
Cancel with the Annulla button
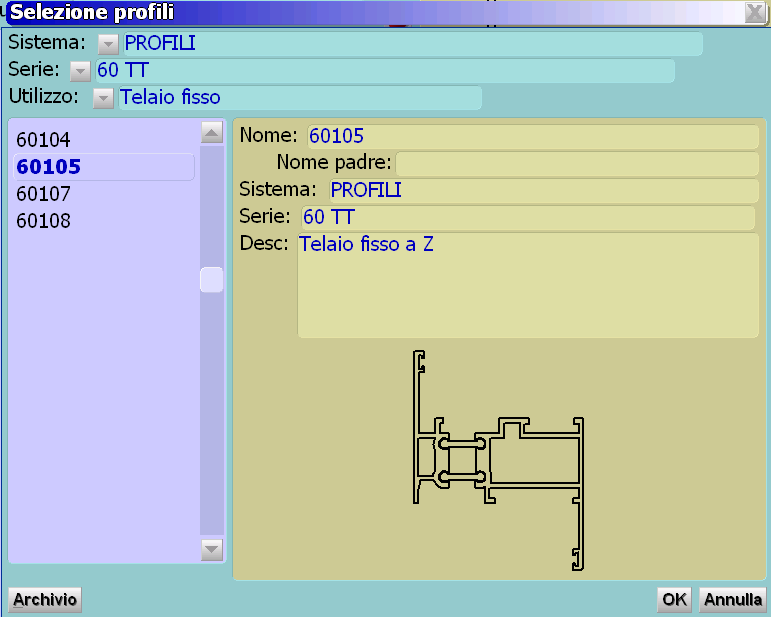click(733, 600)
